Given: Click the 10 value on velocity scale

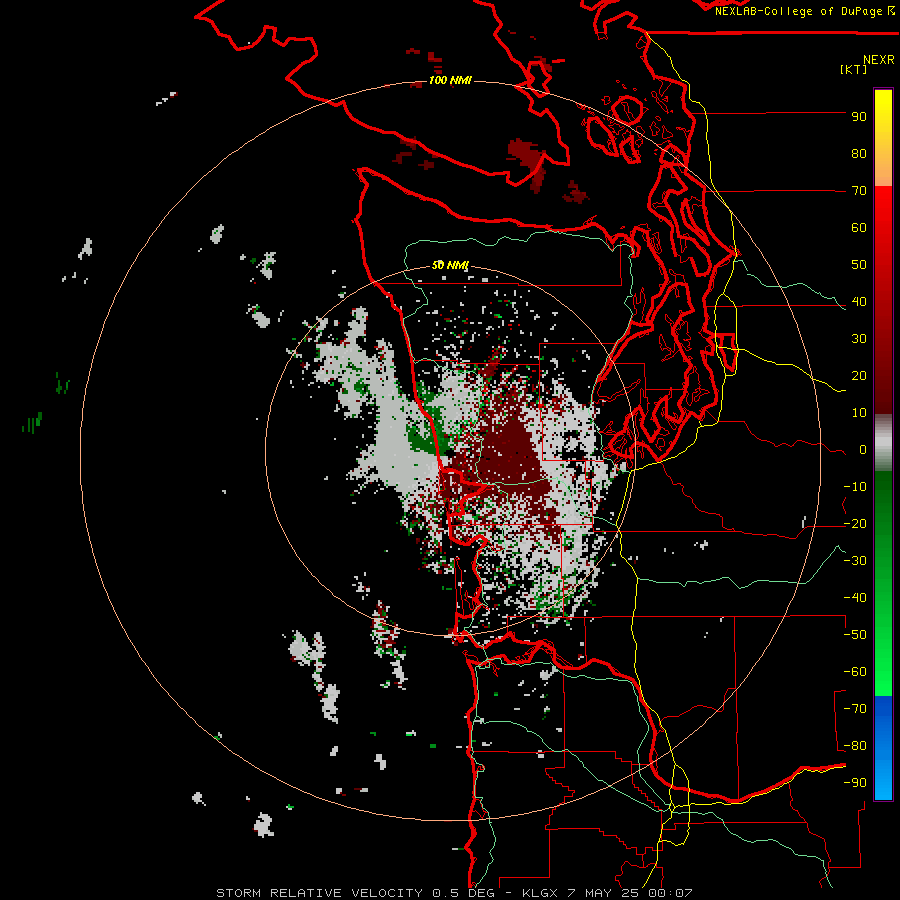Looking at the screenshot, I should pos(859,413).
